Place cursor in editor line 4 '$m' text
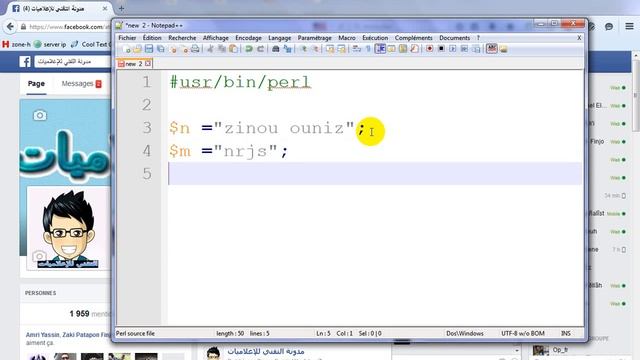This screenshot has height=360, width=640. (180, 151)
